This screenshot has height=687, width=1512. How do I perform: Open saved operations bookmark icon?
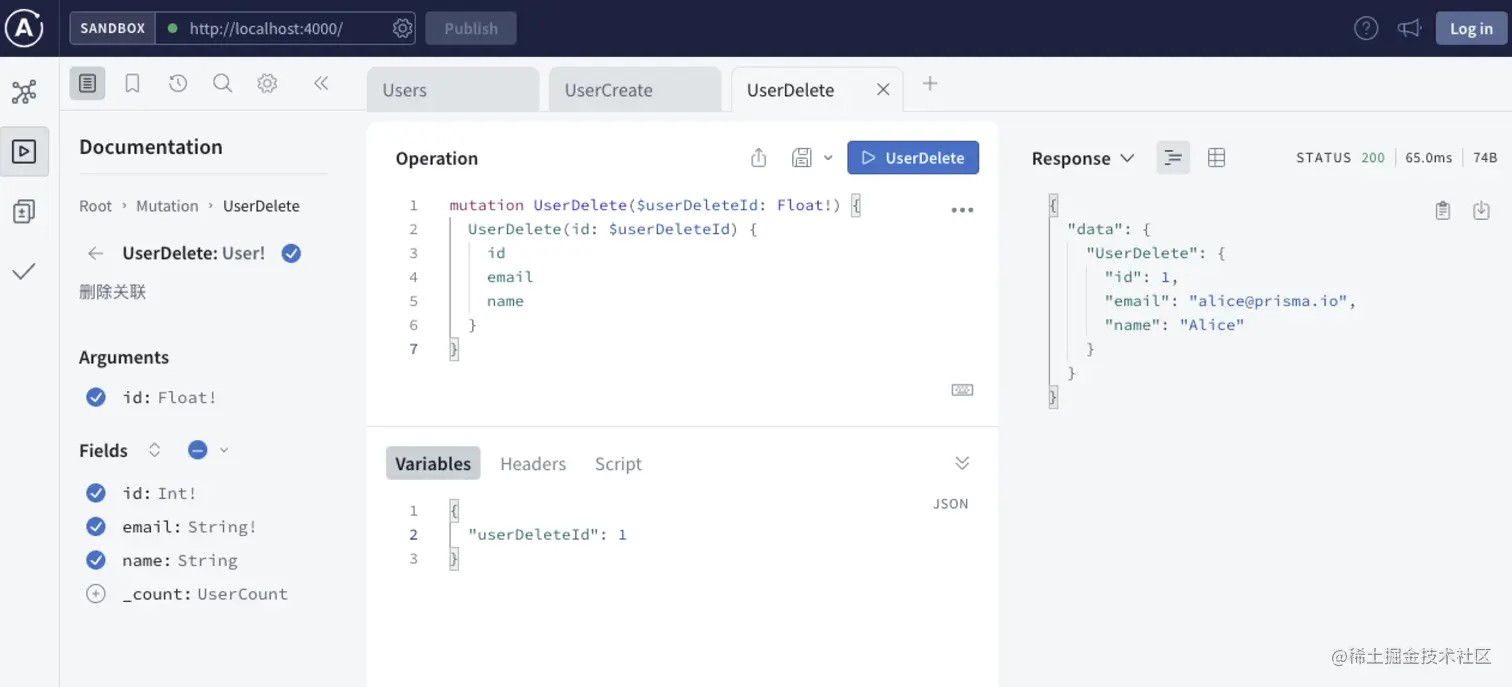click(132, 83)
